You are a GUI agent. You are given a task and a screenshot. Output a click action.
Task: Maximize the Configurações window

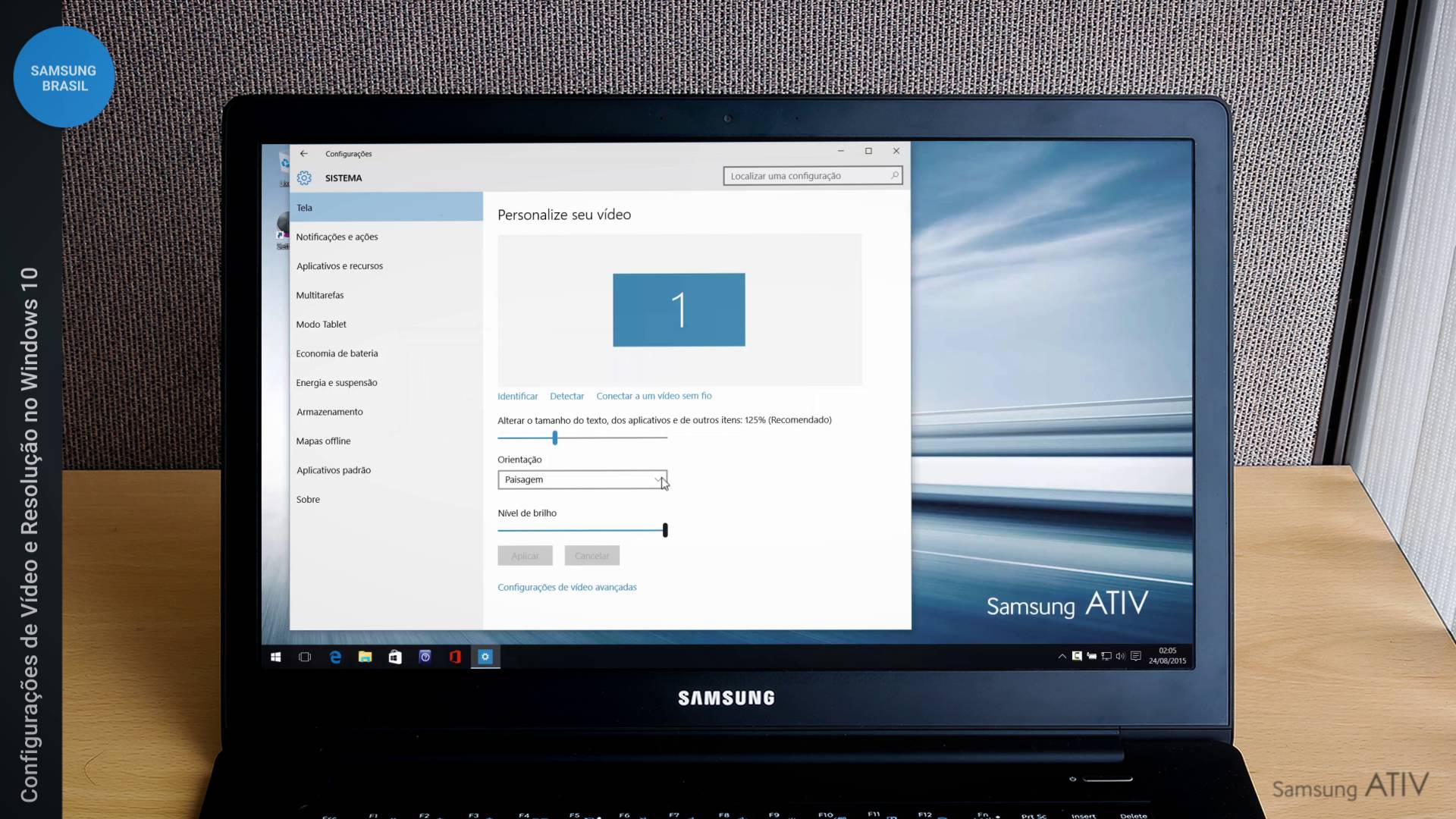click(868, 151)
